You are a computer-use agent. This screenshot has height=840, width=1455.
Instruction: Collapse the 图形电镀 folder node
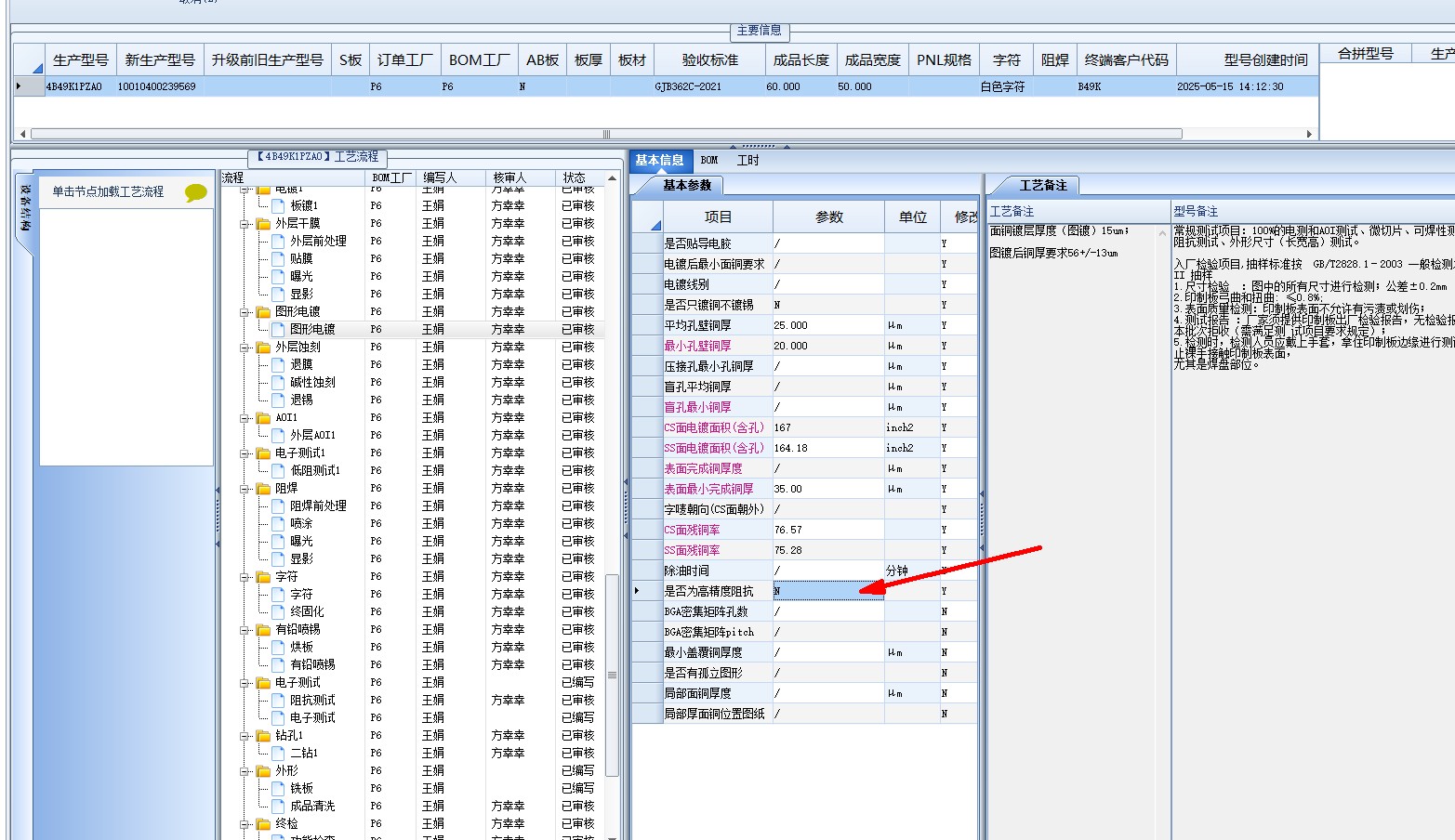tap(245, 312)
